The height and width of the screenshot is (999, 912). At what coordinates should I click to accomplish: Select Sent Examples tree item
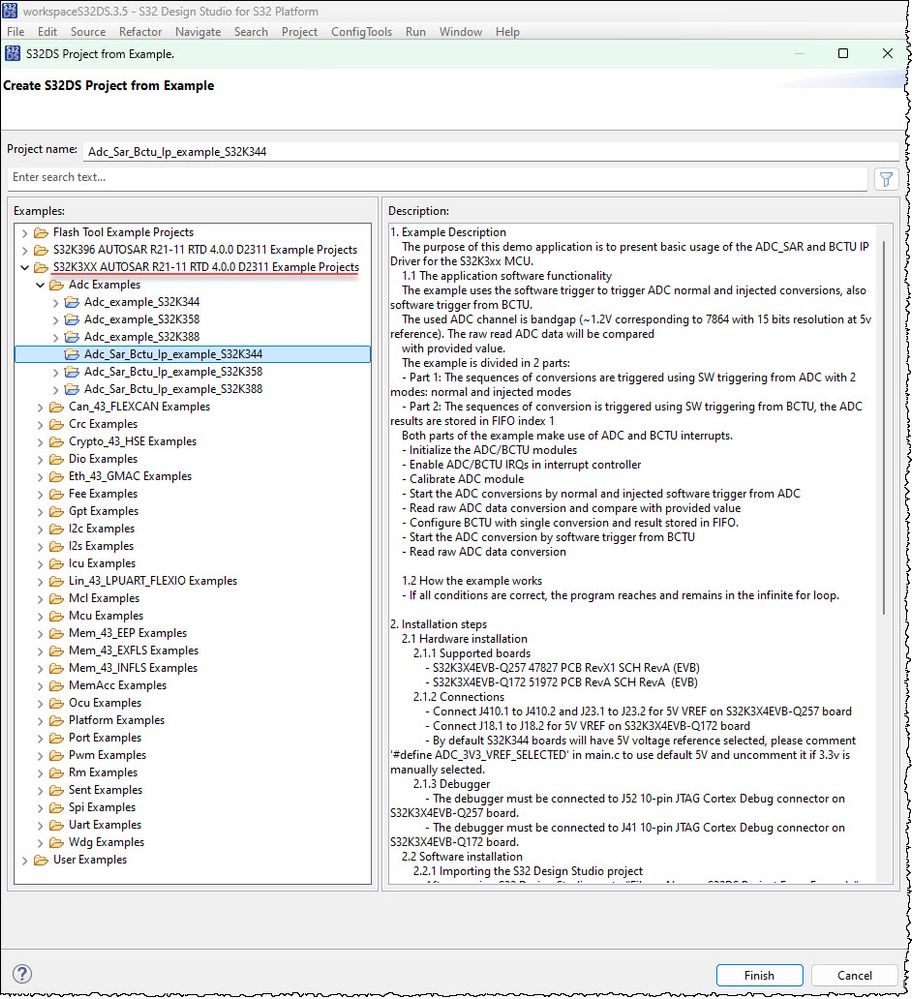point(105,790)
